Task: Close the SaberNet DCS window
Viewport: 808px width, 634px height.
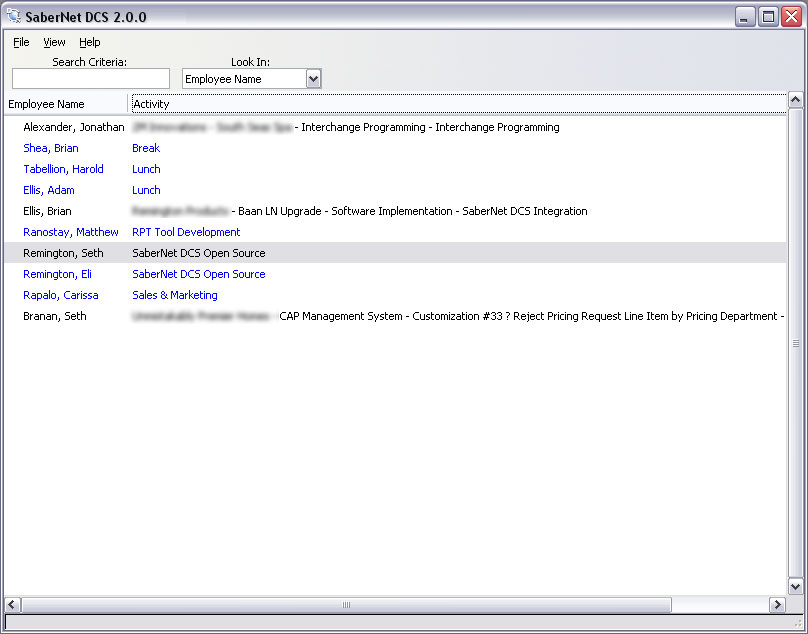Action: (792, 17)
